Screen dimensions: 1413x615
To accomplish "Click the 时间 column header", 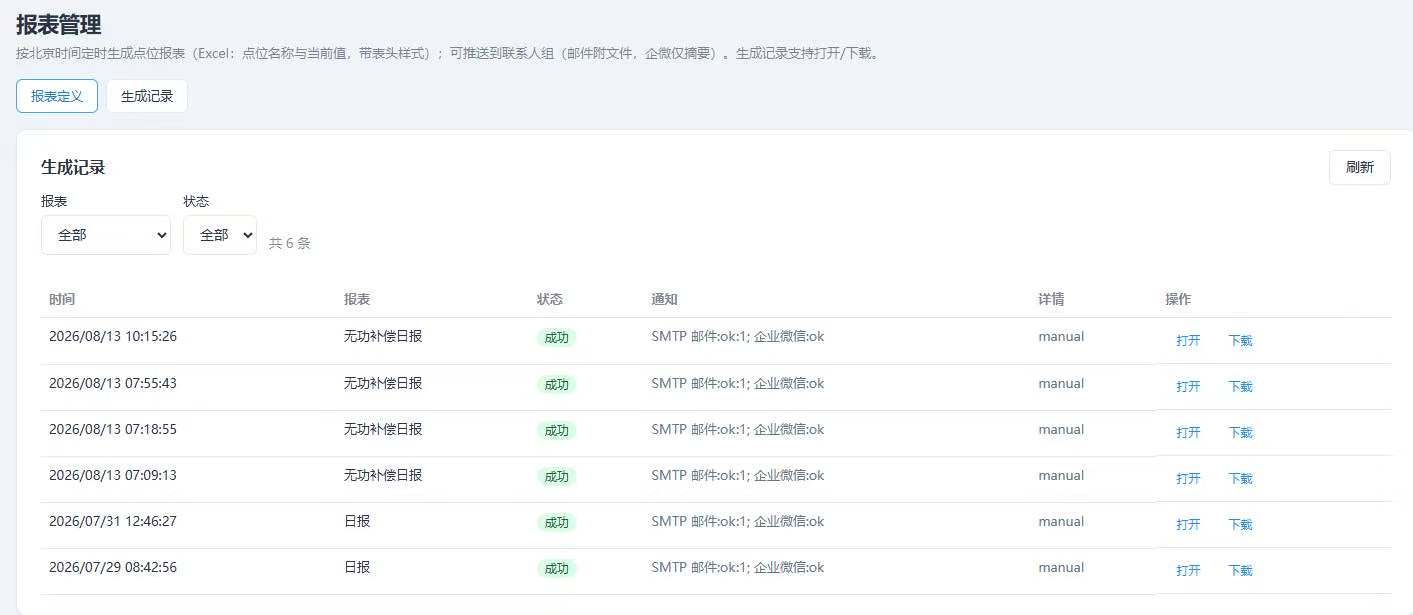I will click(62, 299).
